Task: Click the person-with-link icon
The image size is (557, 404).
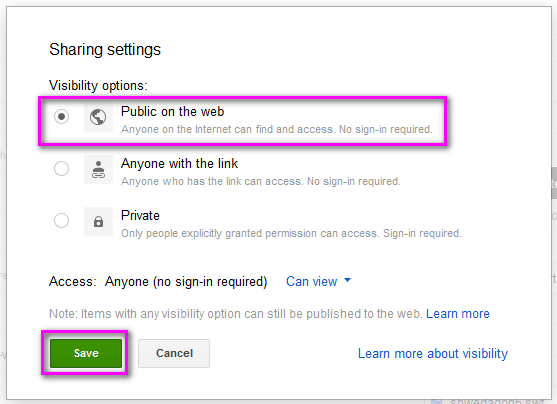Action: point(98,169)
